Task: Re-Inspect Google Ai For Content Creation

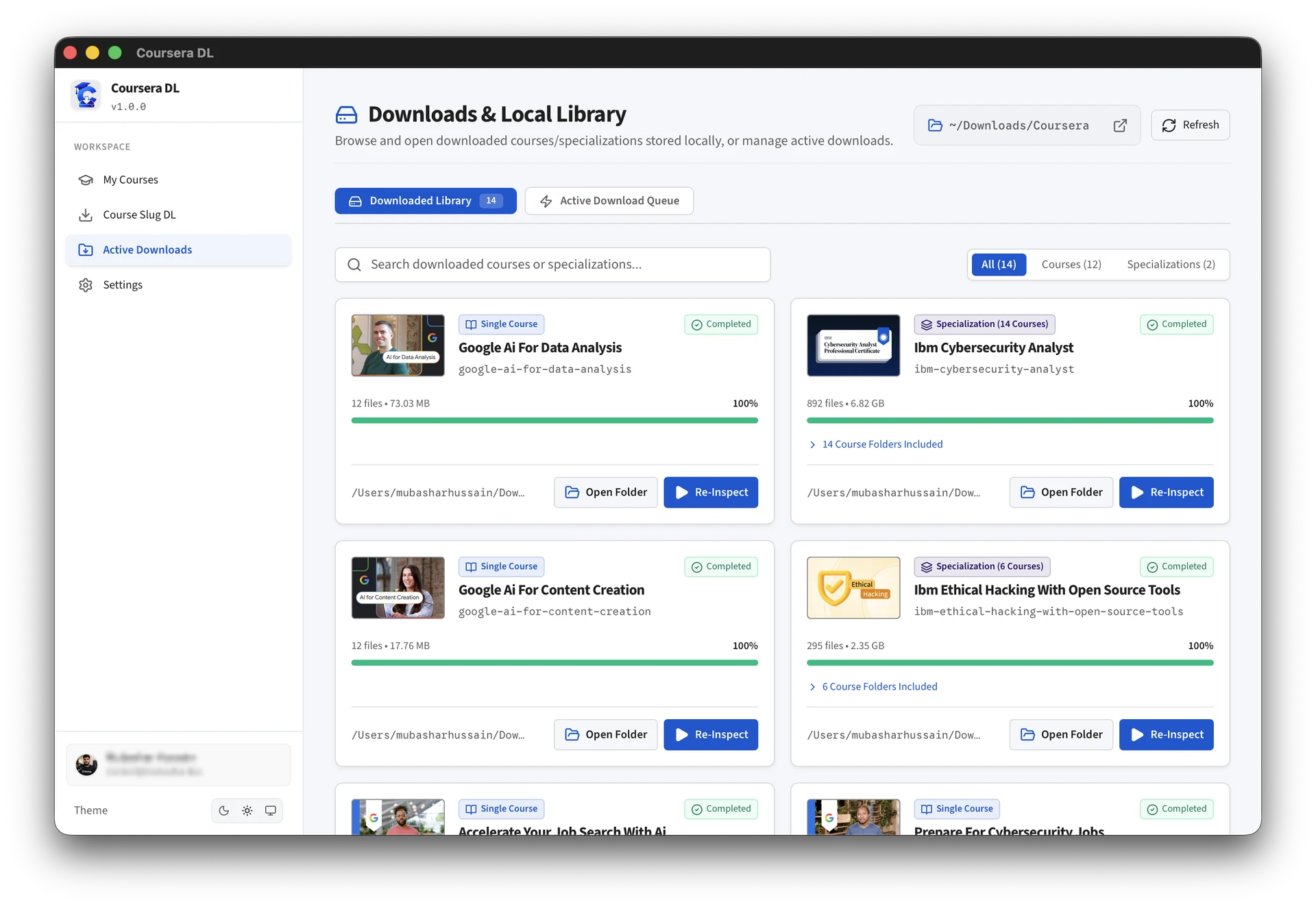Action: coord(711,734)
